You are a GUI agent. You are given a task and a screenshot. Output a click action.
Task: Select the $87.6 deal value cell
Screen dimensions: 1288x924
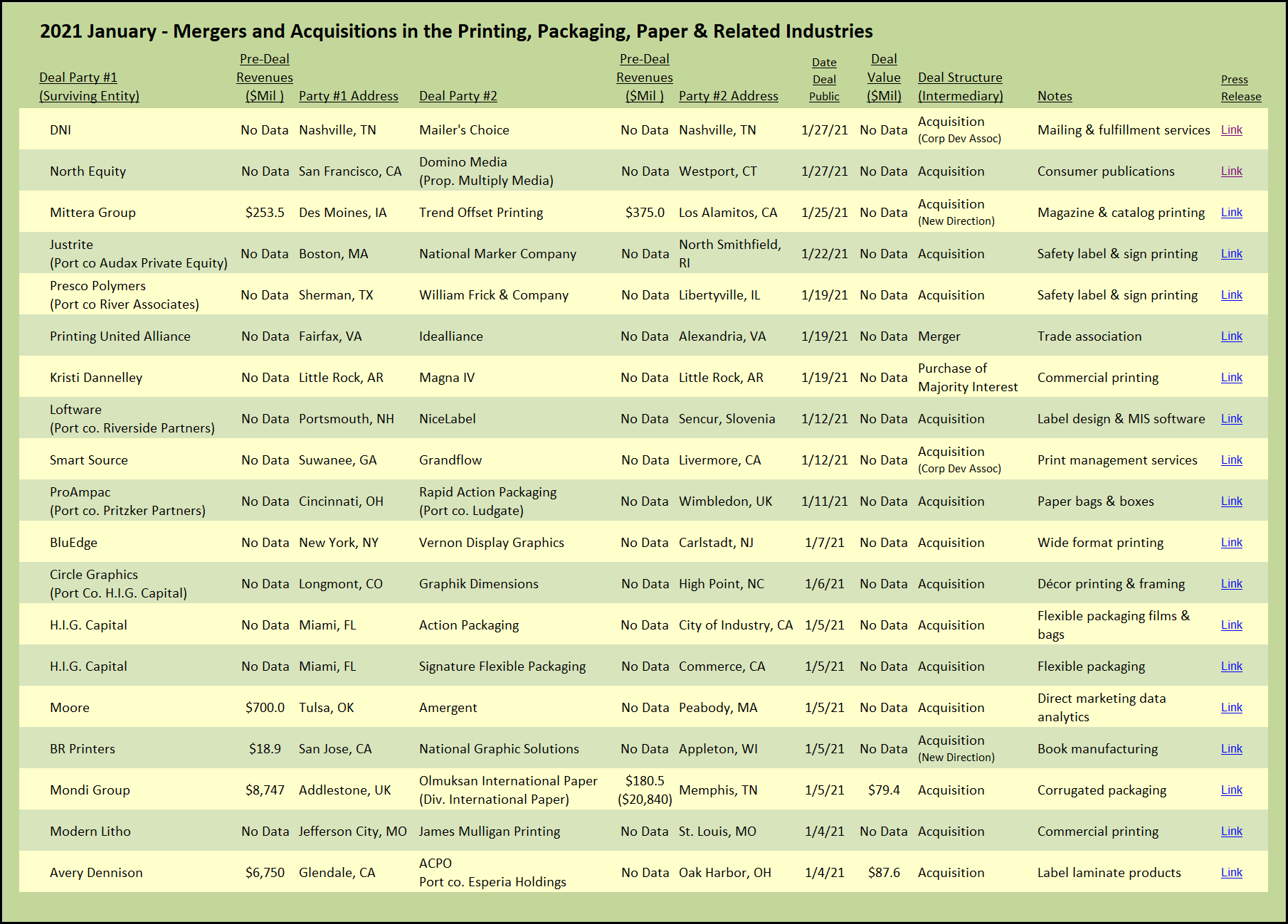coord(884,873)
